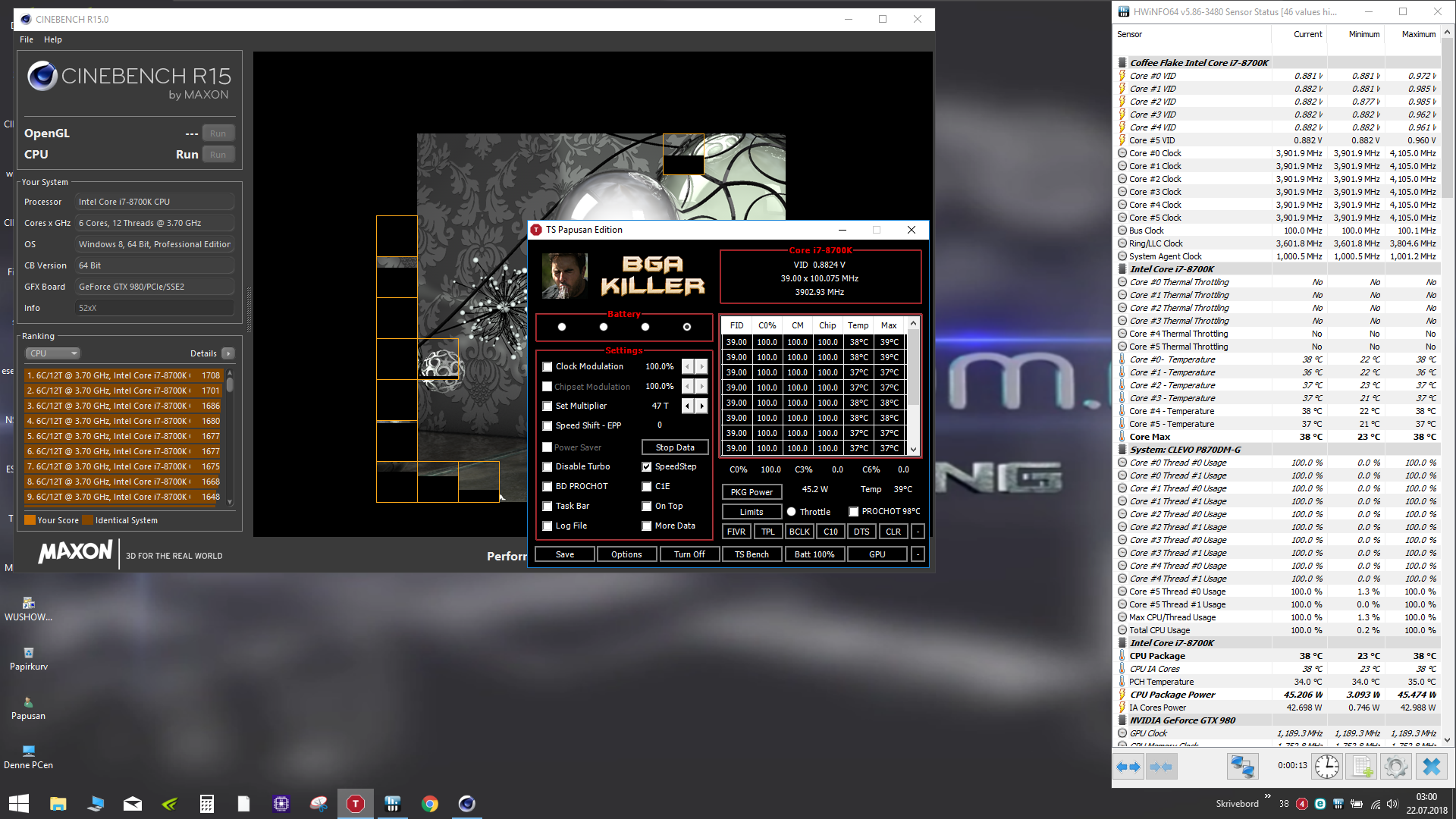Open Windows Start menu
The width and height of the screenshot is (1456, 819).
pyautogui.click(x=19, y=803)
